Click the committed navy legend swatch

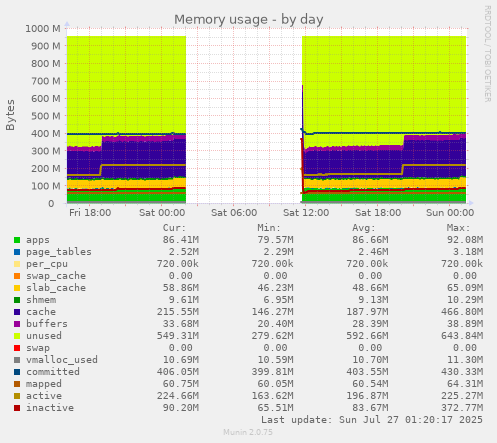[x=17, y=372]
